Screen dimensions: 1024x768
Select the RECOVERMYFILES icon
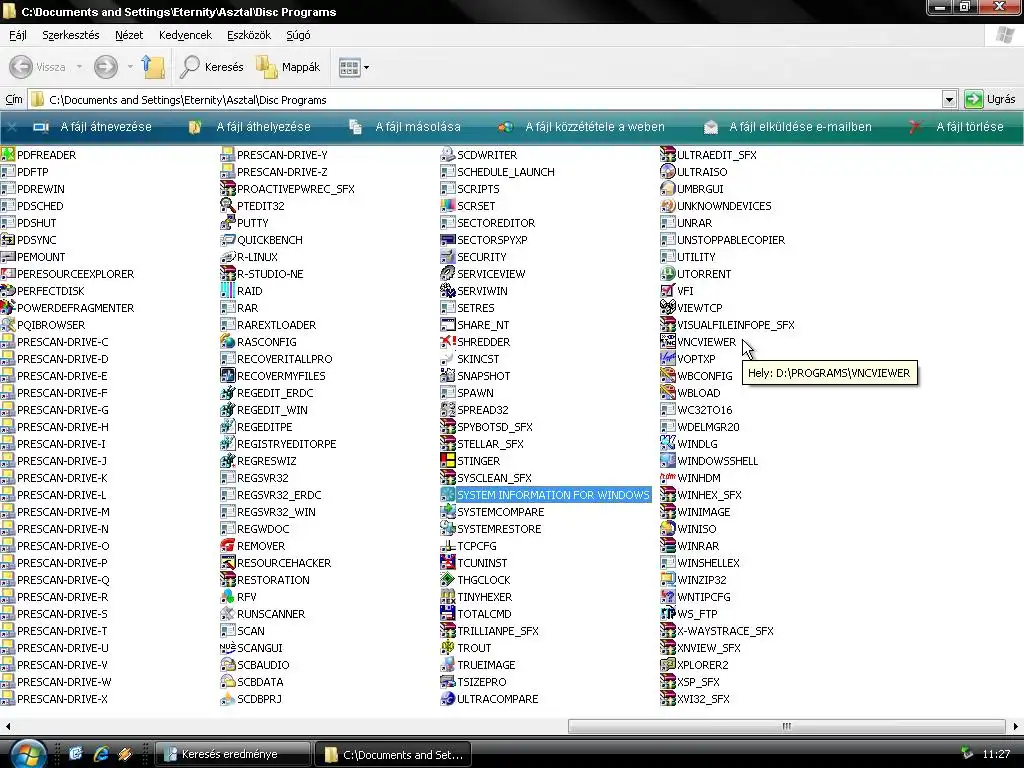[x=227, y=376]
